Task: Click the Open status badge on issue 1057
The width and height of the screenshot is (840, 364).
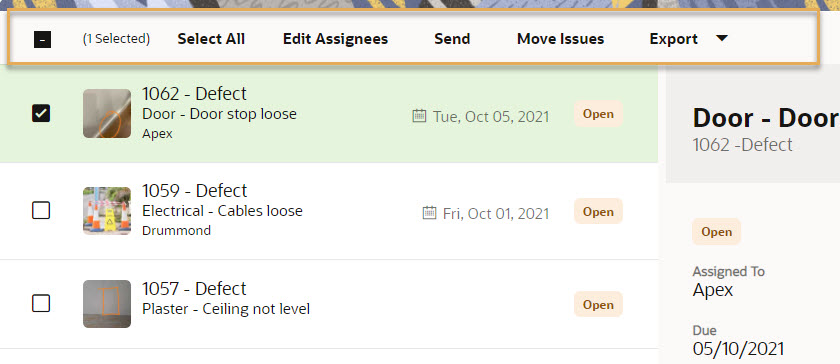Action: [x=598, y=304]
